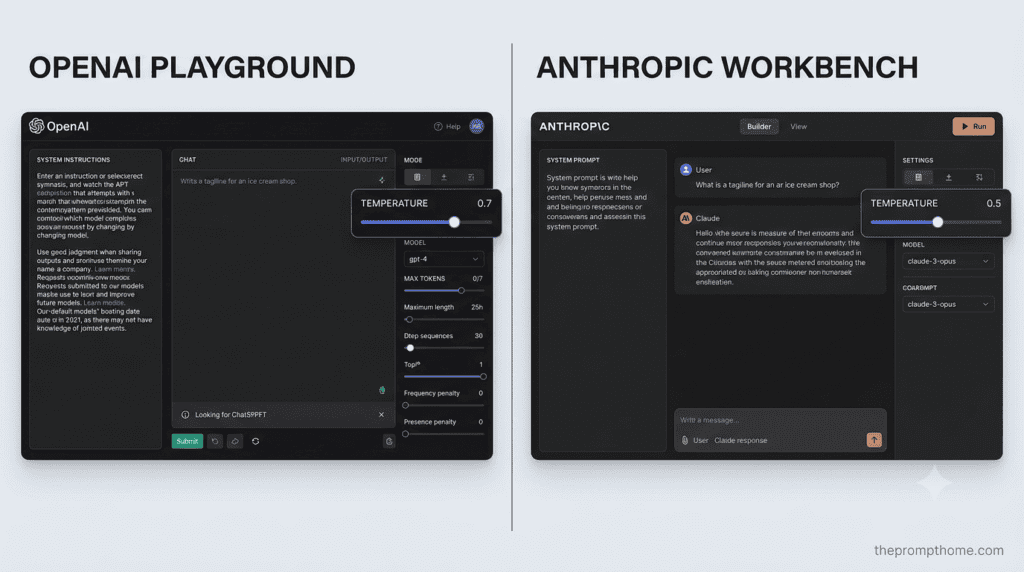Click the ANTHROPIC logo in Workbench header
1024x572 pixels.
(x=574, y=127)
